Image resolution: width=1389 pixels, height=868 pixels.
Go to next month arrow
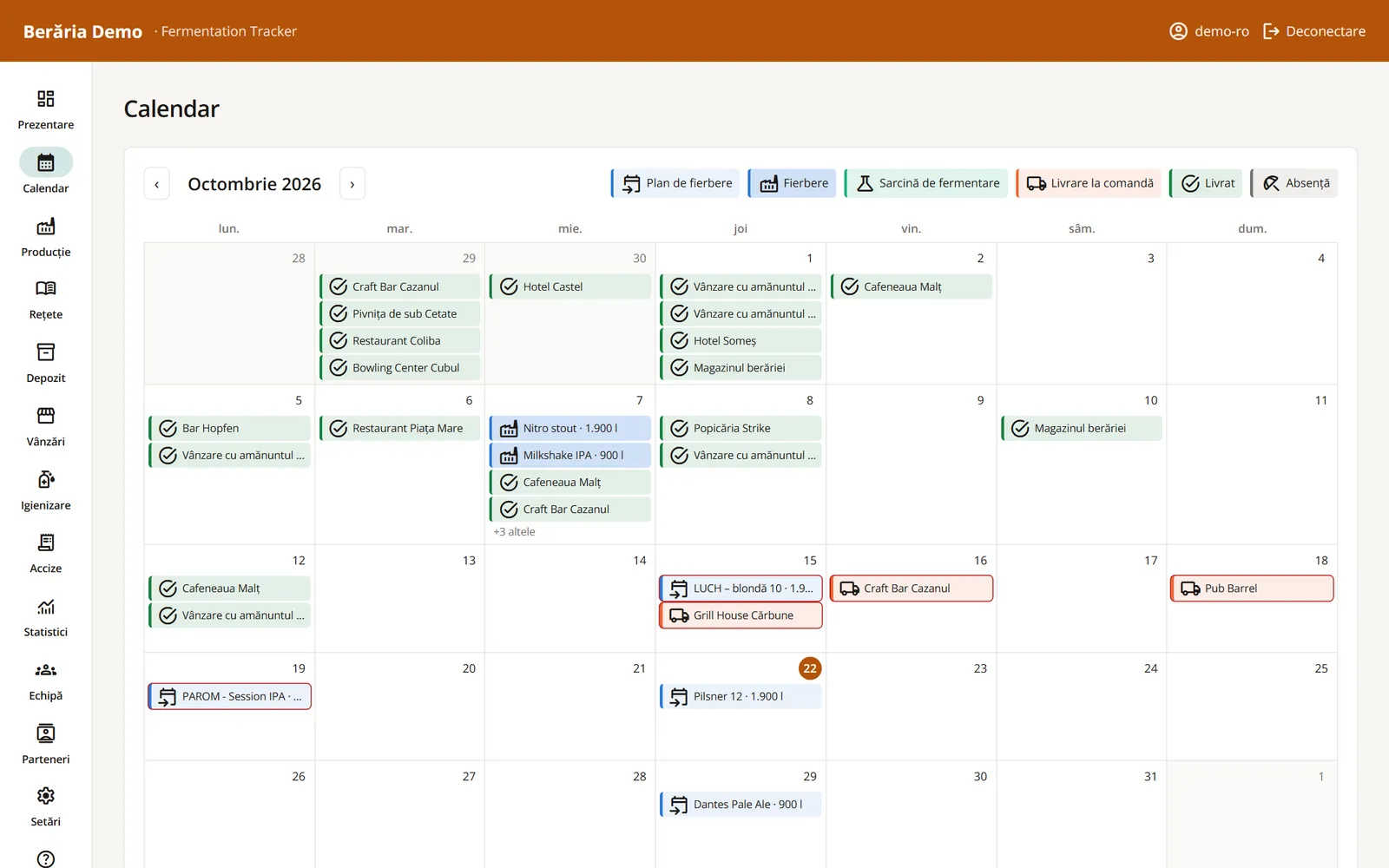(x=352, y=184)
